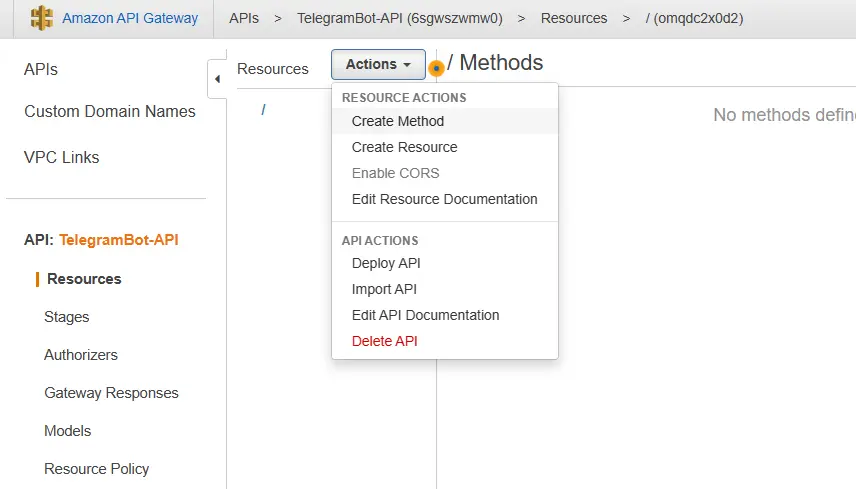Open APIs in the left sidebar
This screenshot has height=489, width=856.
pos(41,69)
